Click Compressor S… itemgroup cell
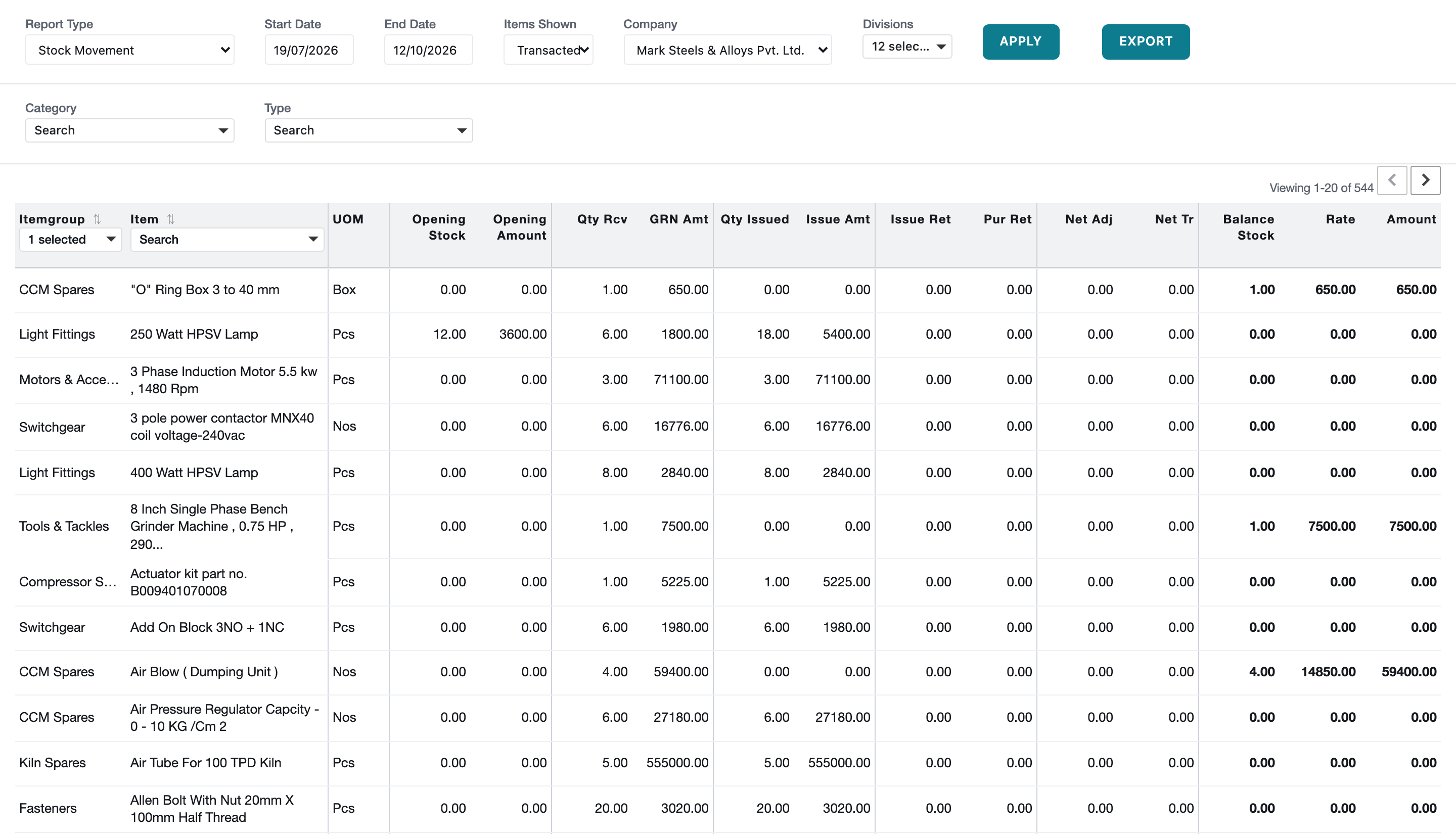 click(x=68, y=583)
